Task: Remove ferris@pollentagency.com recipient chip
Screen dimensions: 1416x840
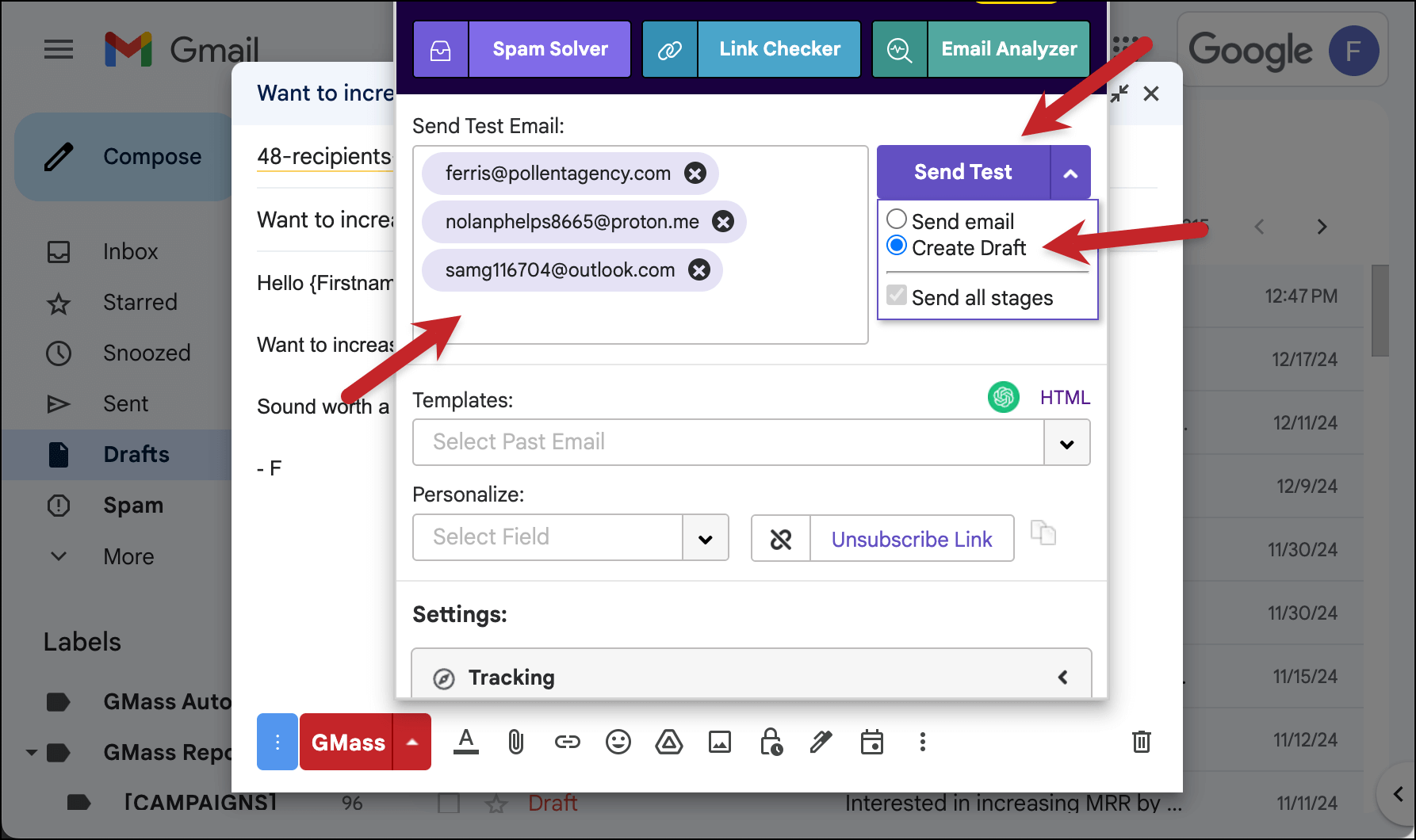Action: 695,174
